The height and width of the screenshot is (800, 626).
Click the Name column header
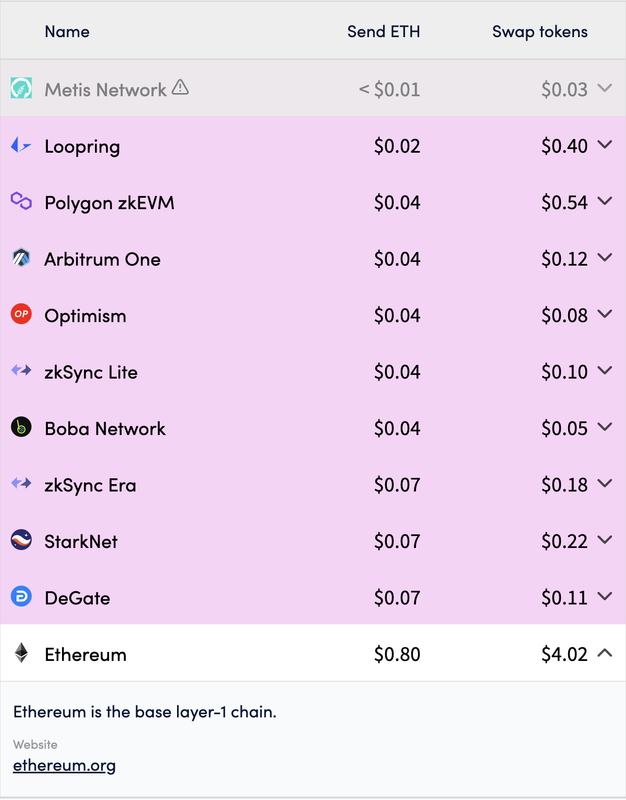coord(67,32)
